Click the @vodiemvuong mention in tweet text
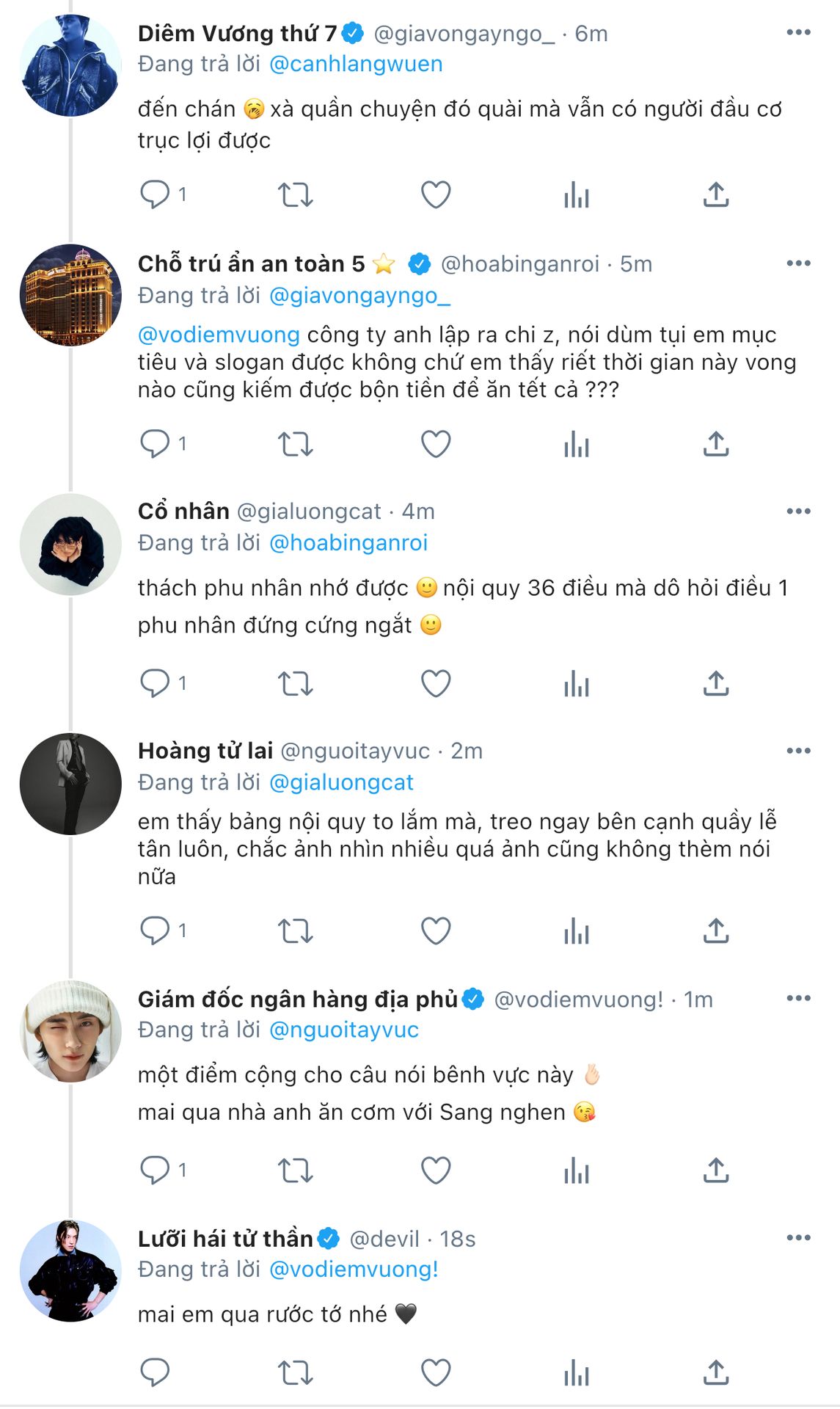This screenshot has height=1409, width=840. 219,335
